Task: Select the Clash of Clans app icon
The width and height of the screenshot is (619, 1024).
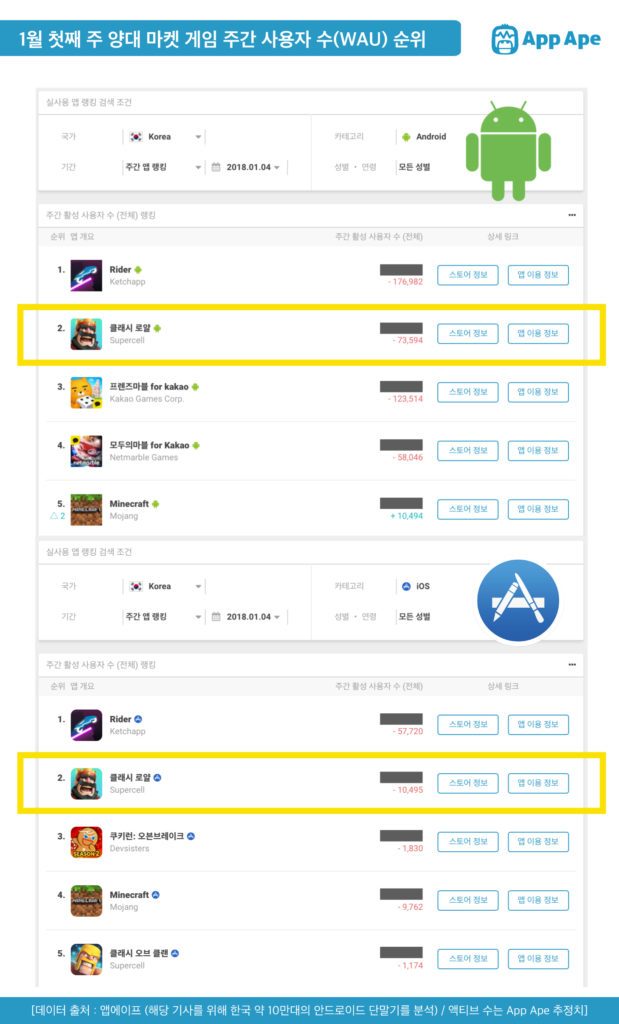Action: click(86, 959)
